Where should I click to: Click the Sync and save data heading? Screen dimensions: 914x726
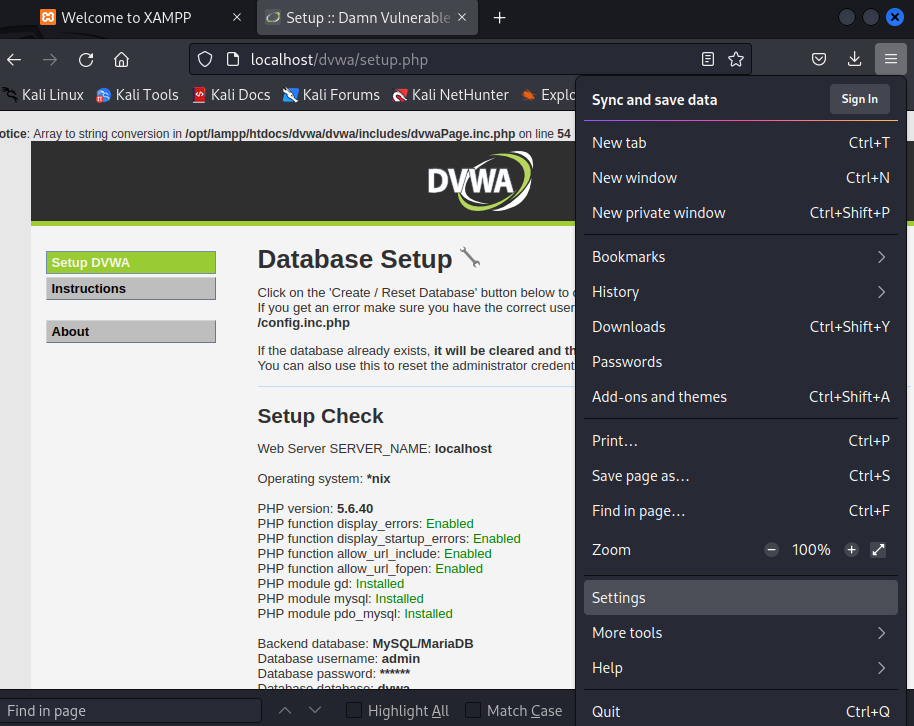(655, 100)
